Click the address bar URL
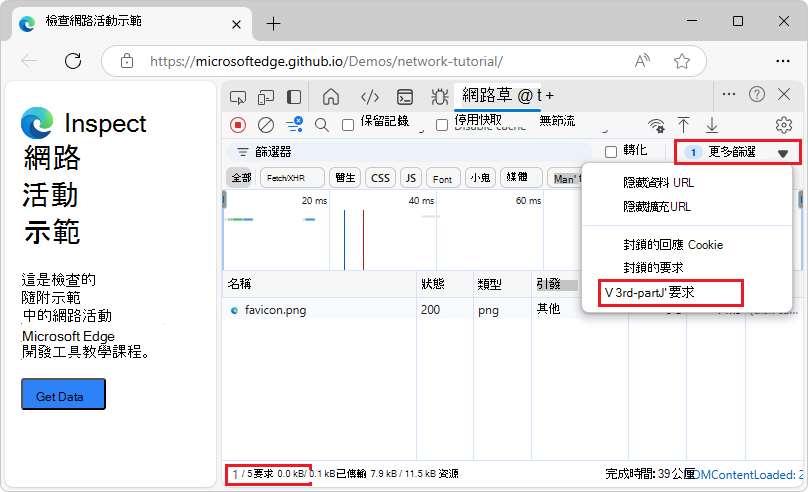This screenshot has height=492, width=808. pos(326,61)
